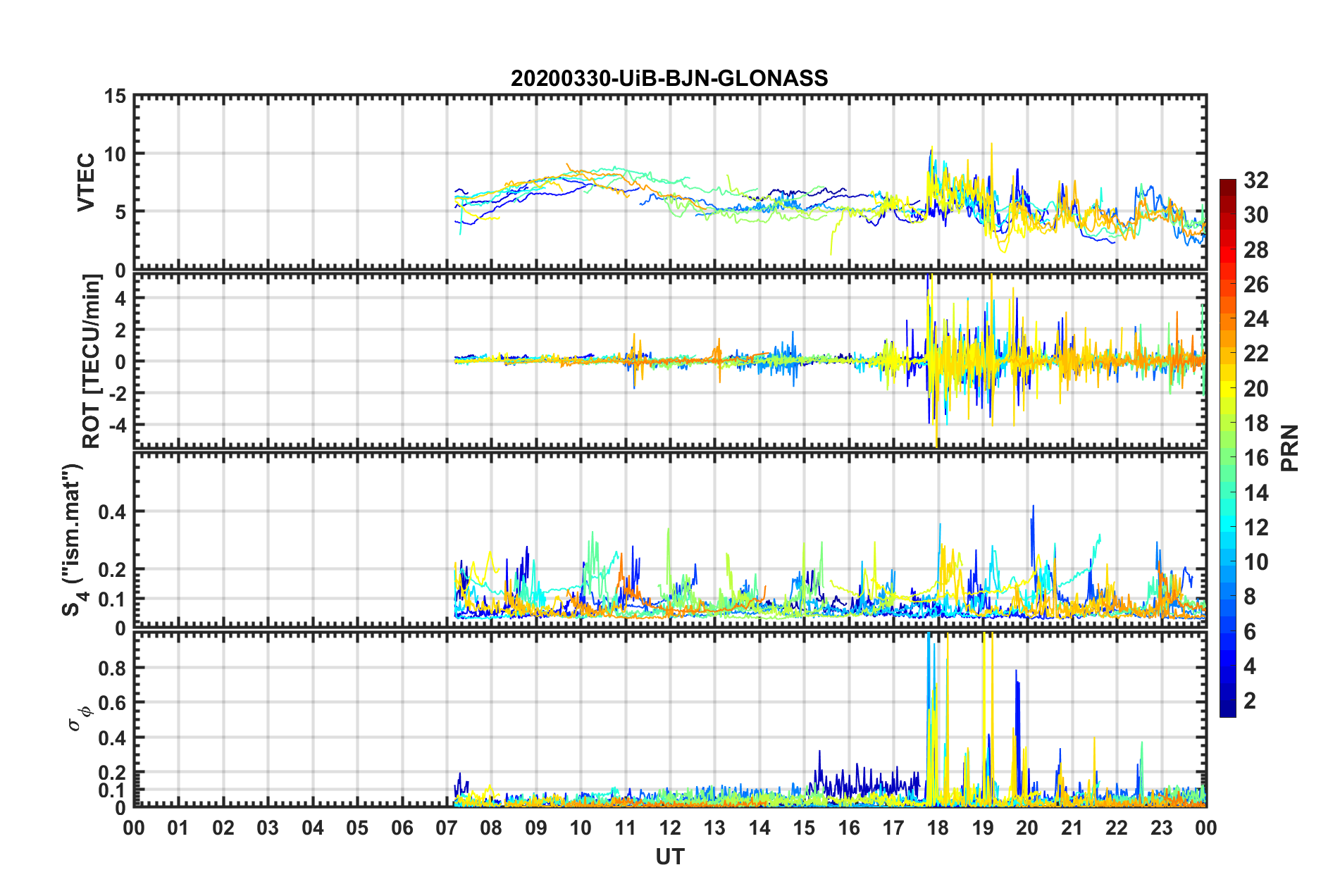Click the S4 axis tick label 0.4
Image resolution: width=1340 pixels, height=896 pixels.
(112, 512)
